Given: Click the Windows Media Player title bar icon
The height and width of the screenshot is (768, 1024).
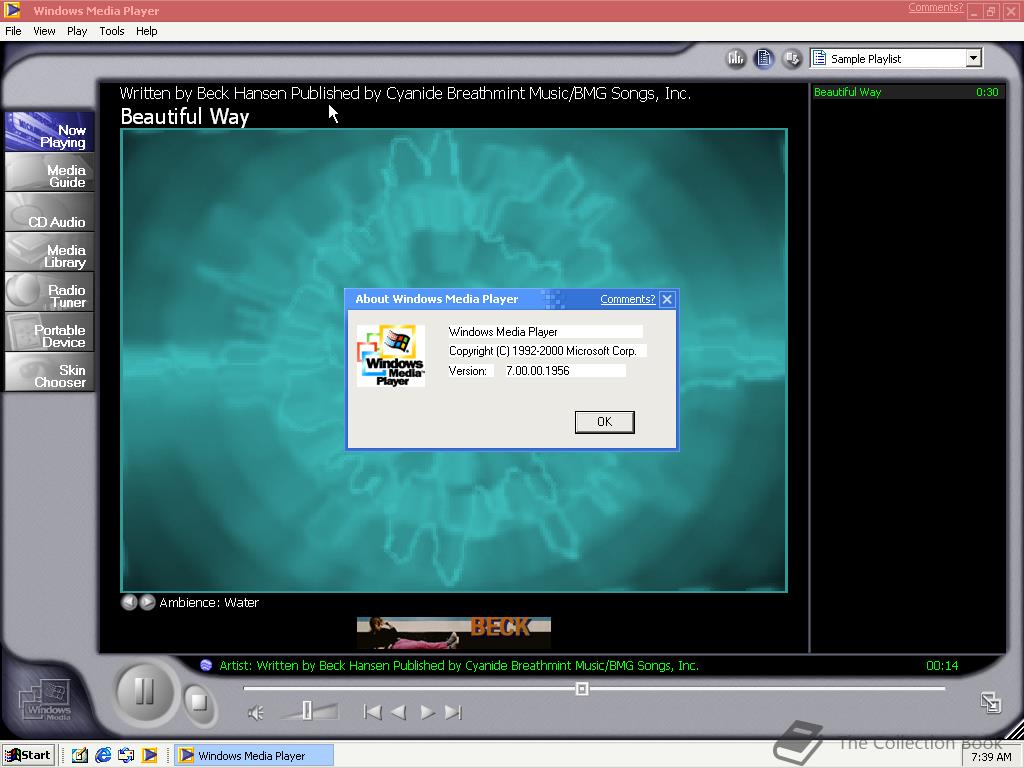Looking at the screenshot, I should [x=12, y=10].
